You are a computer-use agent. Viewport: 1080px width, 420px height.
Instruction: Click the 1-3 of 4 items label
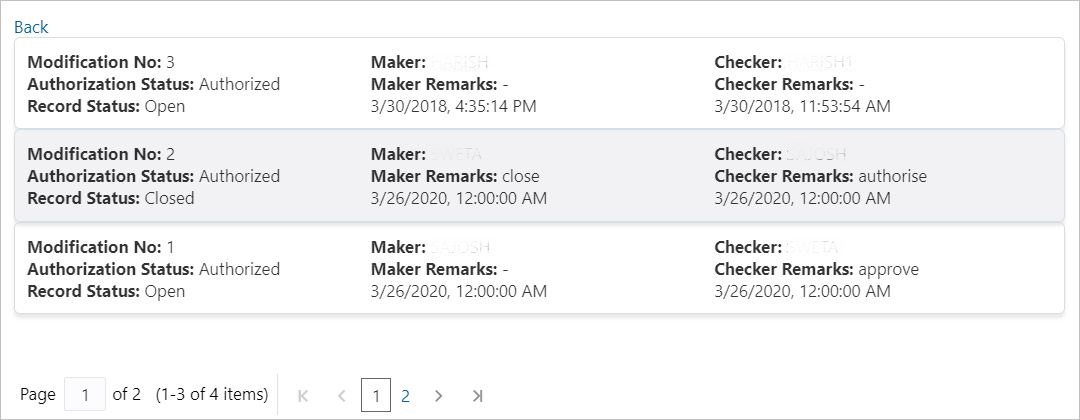point(212,395)
